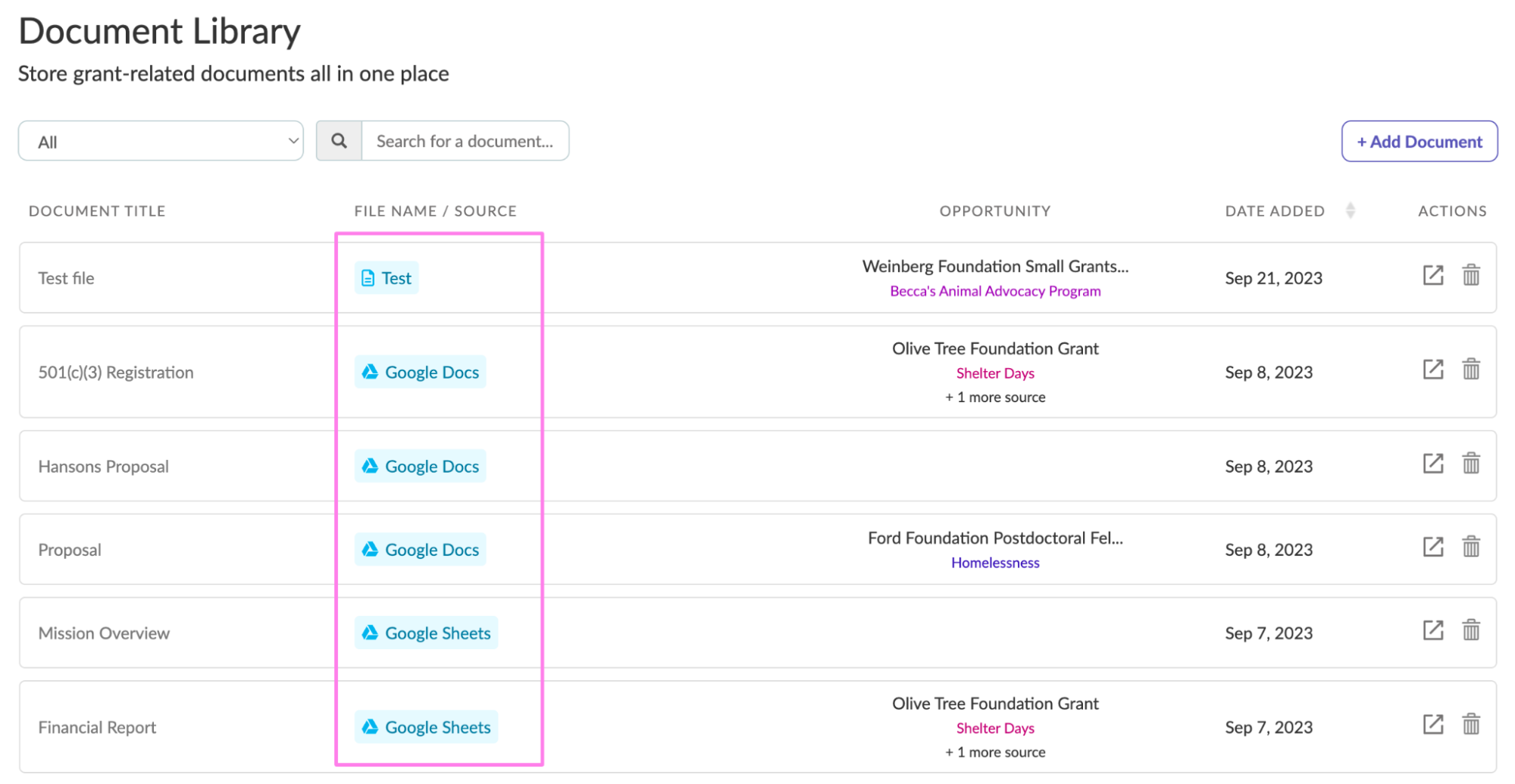Focus the document search field

click(465, 142)
